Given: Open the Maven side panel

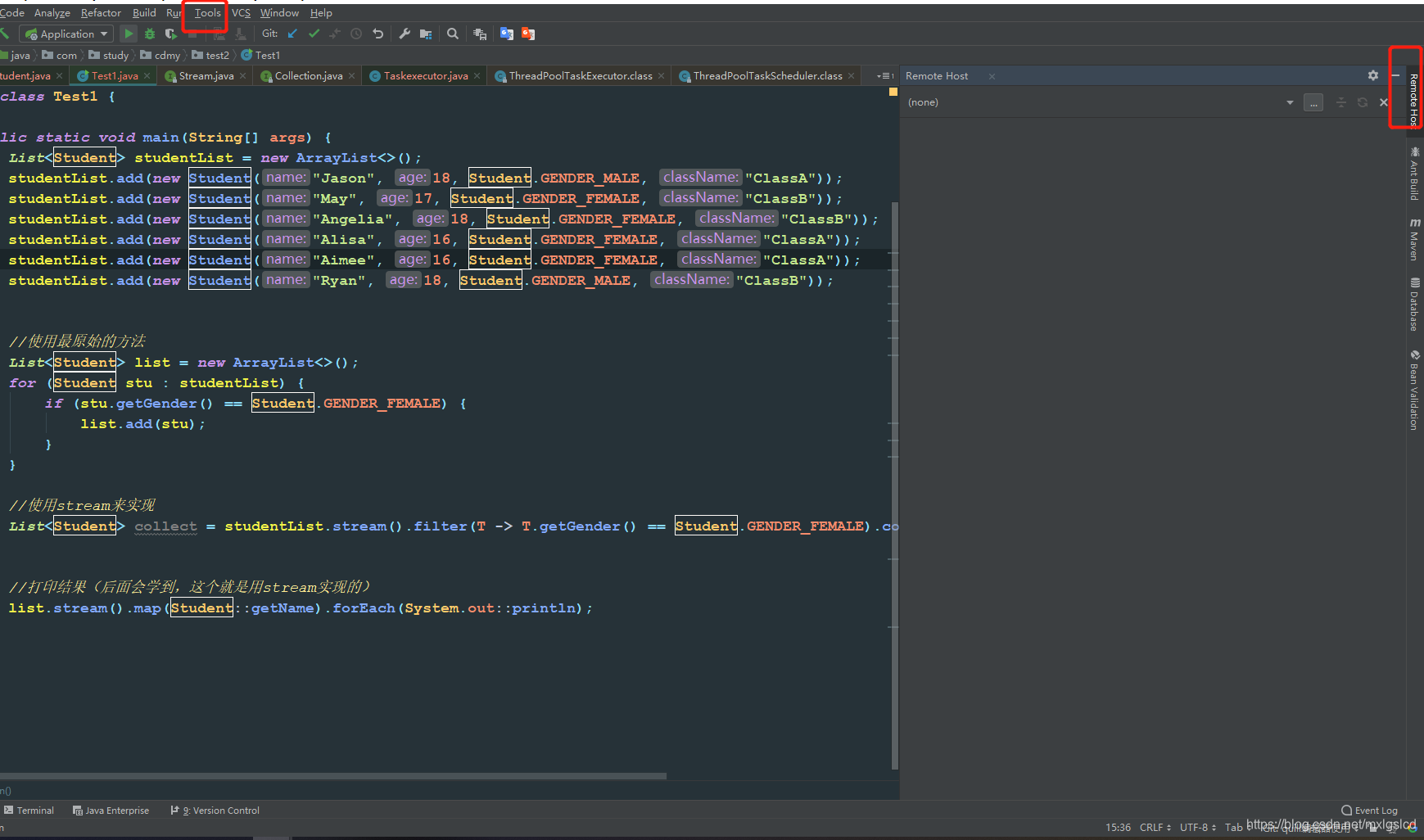Looking at the screenshot, I should point(1414,239).
